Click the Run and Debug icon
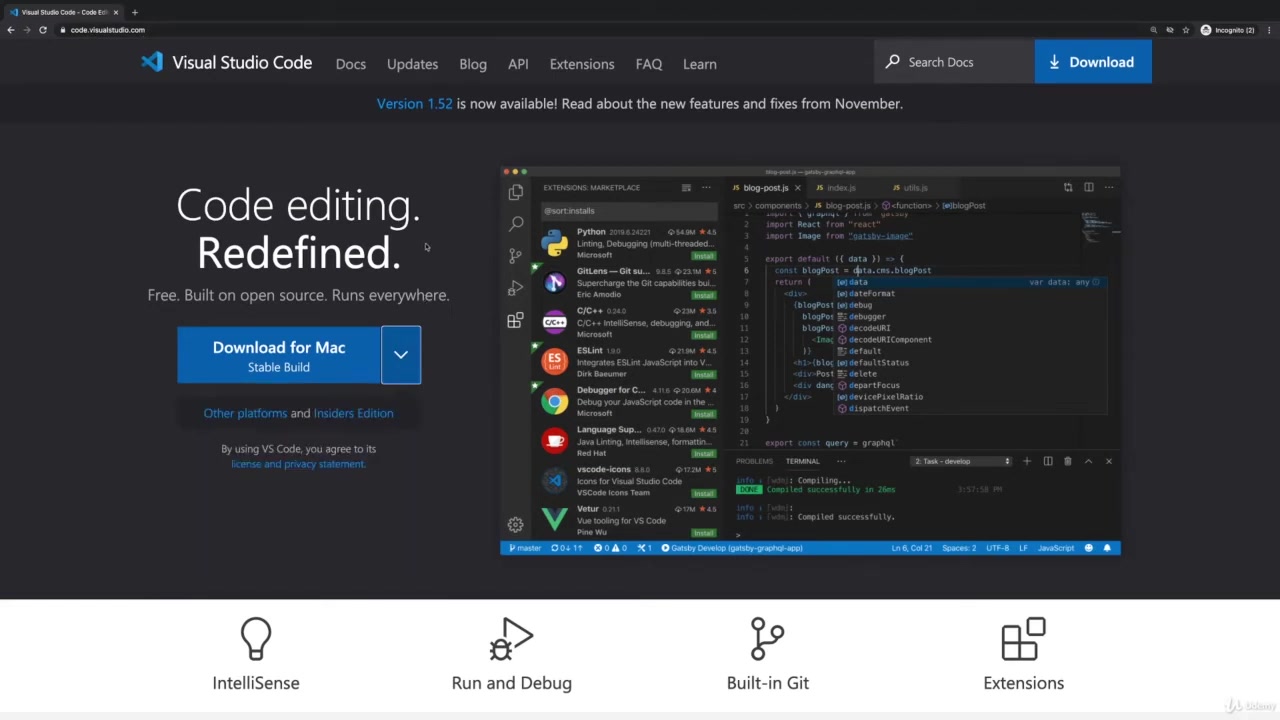1280x720 pixels. (x=512, y=639)
